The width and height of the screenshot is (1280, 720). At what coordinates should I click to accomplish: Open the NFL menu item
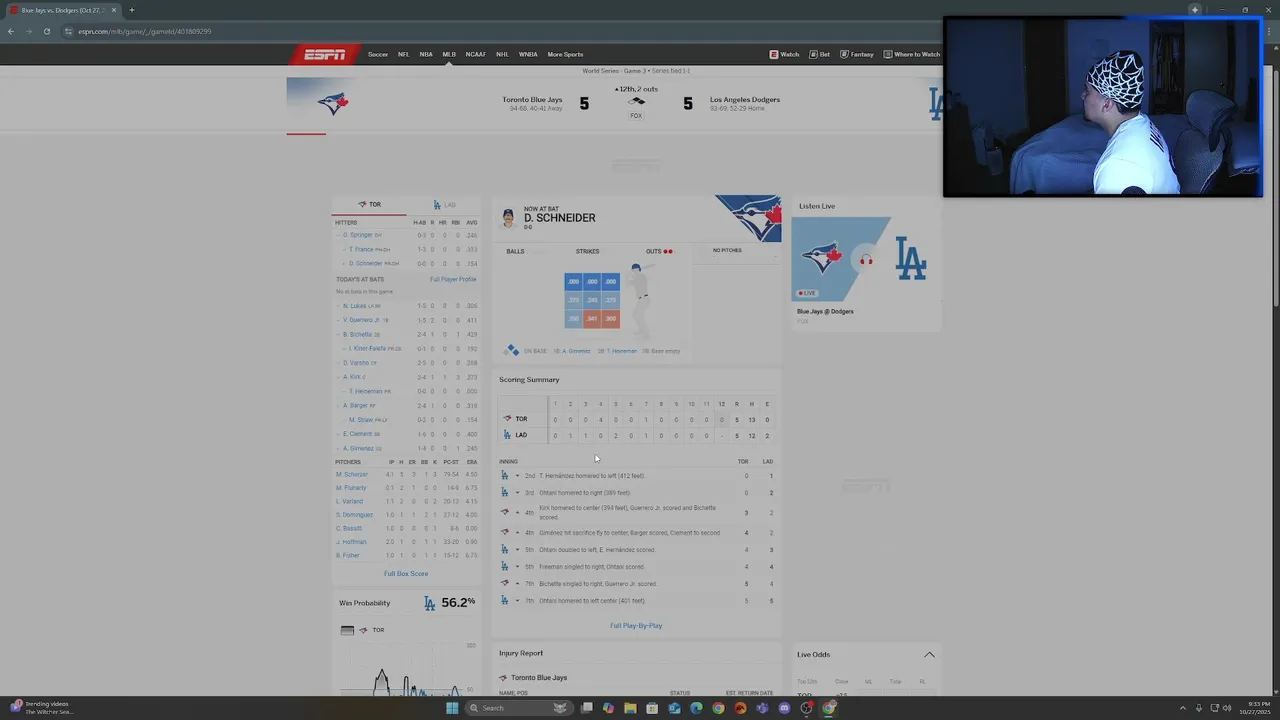[x=403, y=54]
